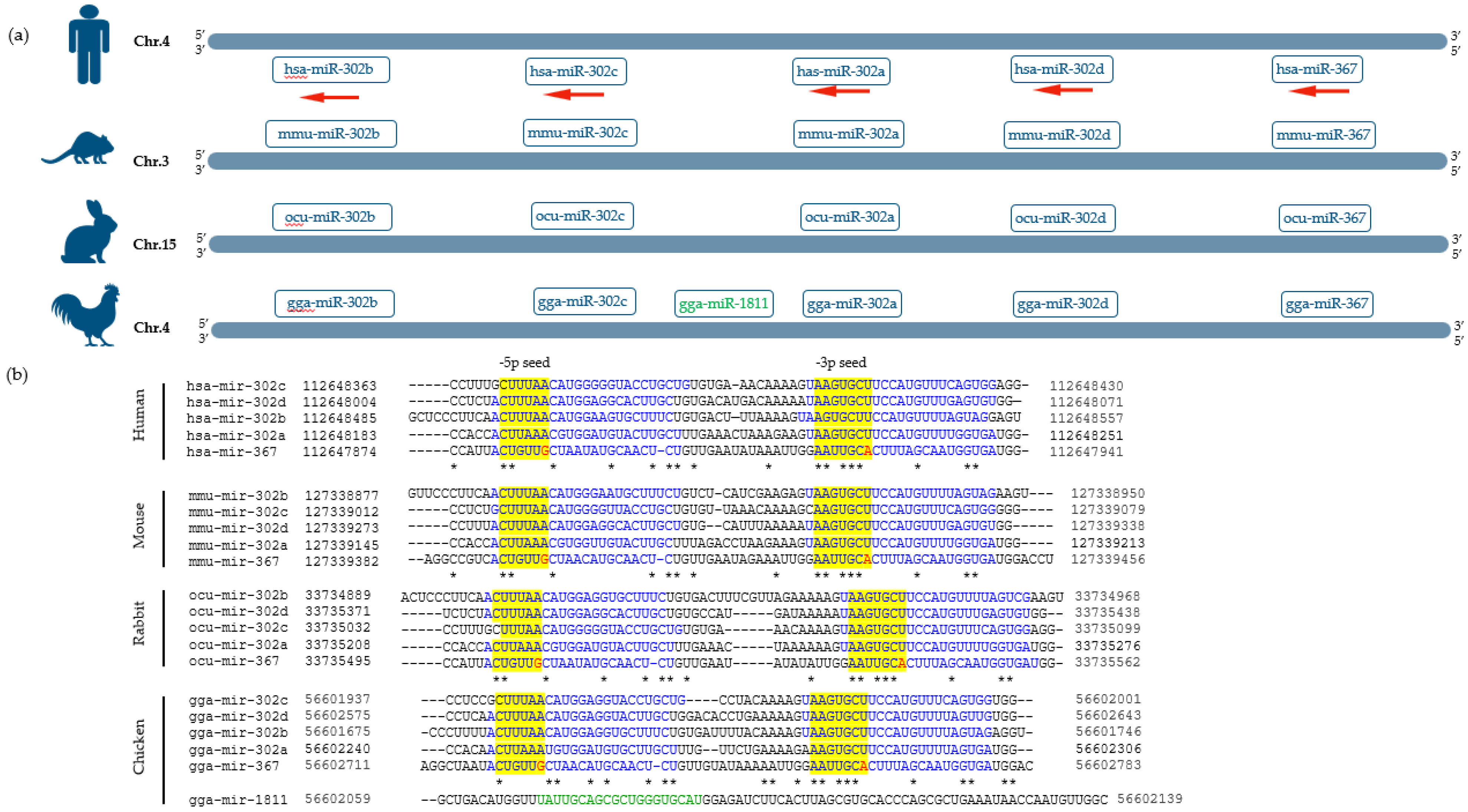The width and height of the screenshot is (1468, 812).
Task: Click the rooster silhouette icon
Action: [86, 314]
